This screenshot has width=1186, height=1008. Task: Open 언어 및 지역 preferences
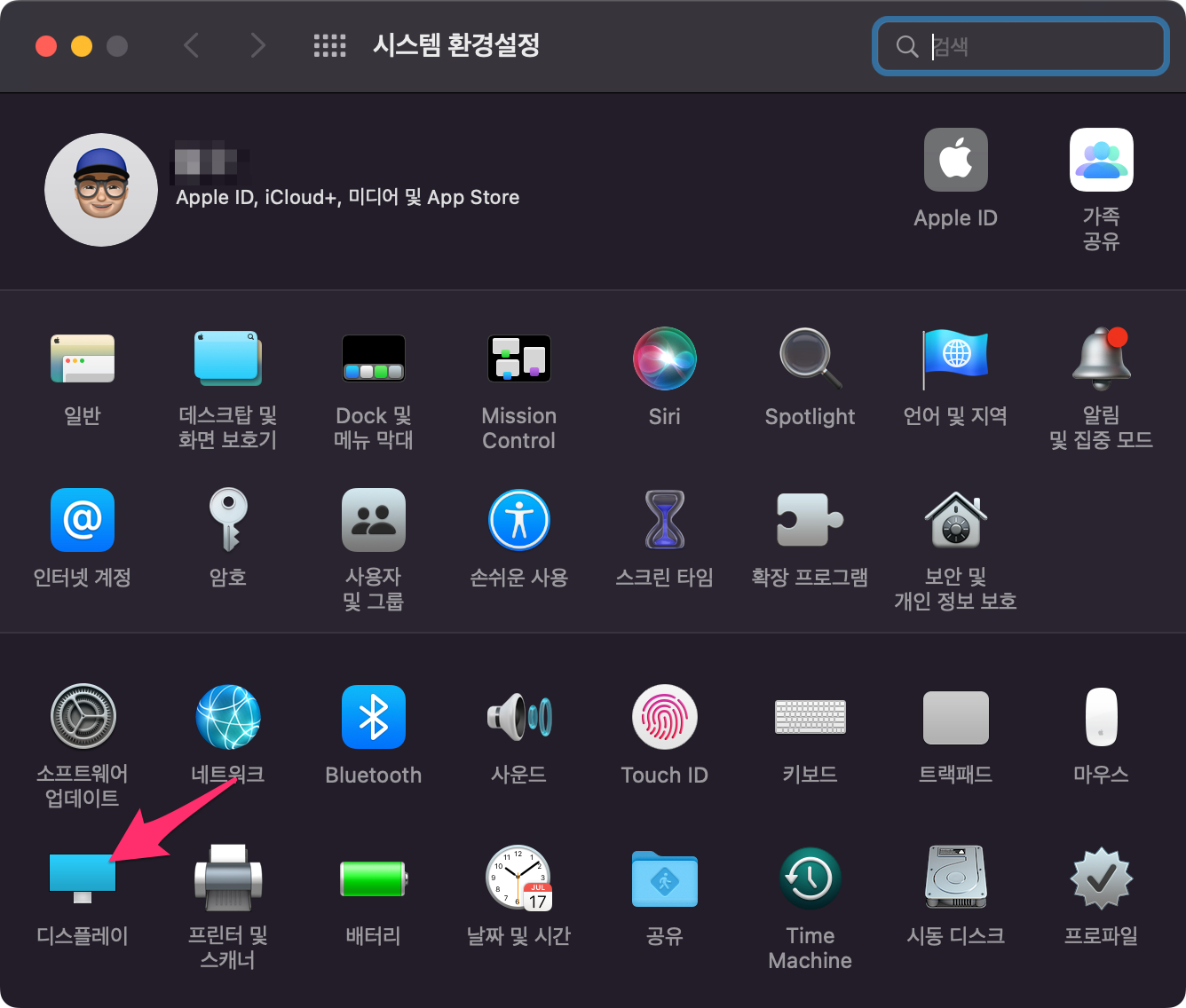[x=956, y=358]
